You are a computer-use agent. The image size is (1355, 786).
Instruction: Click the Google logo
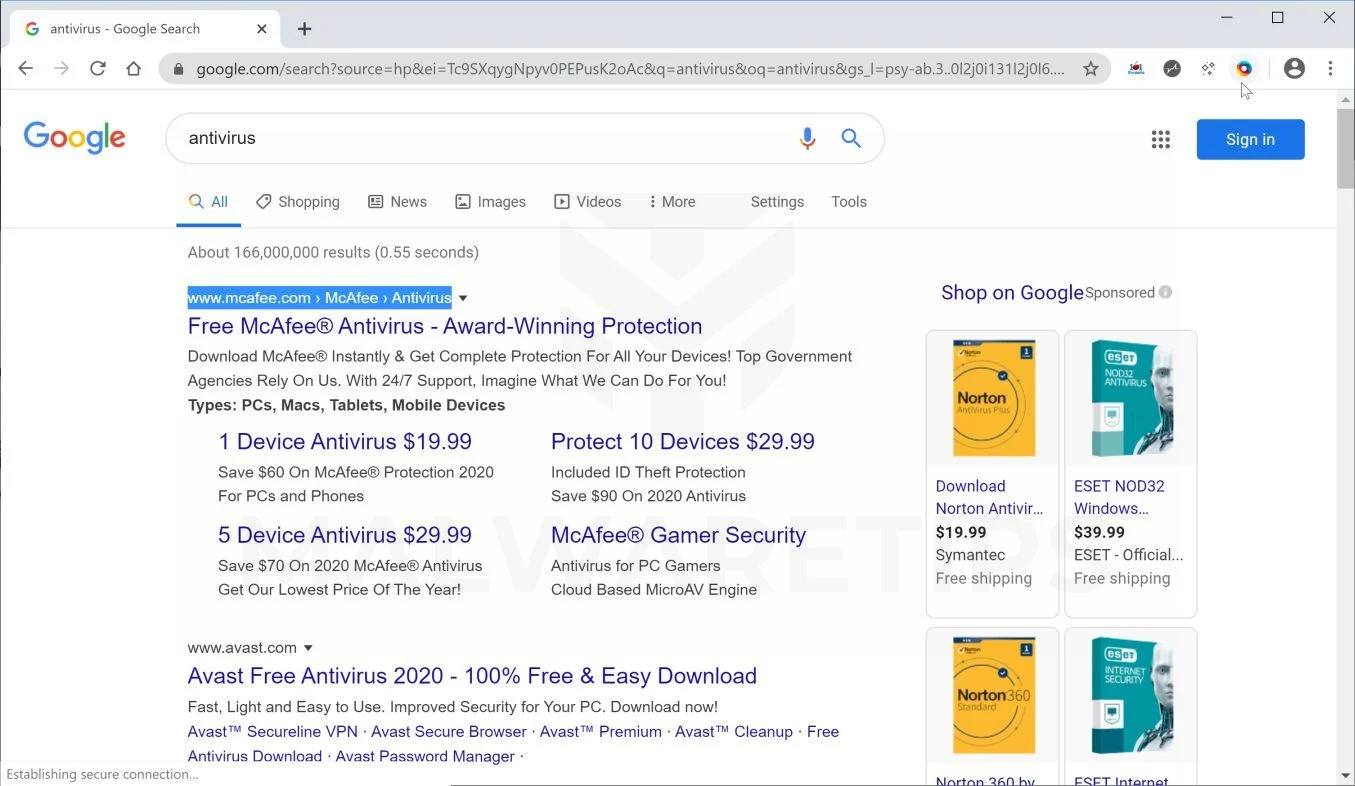pyautogui.click(x=75, y=138)
